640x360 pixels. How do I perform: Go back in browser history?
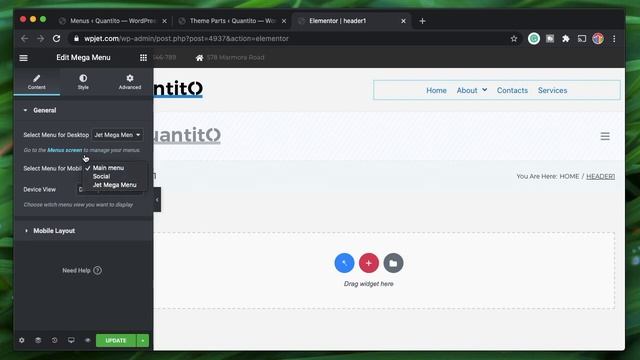pyautogui.click(x=24, y=39)
